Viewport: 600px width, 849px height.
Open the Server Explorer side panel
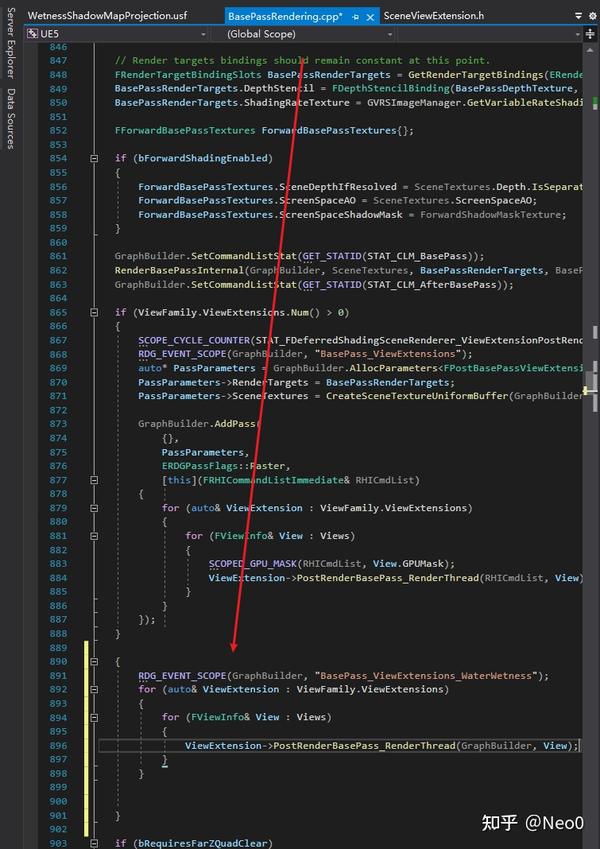click(x=10, y=43)
